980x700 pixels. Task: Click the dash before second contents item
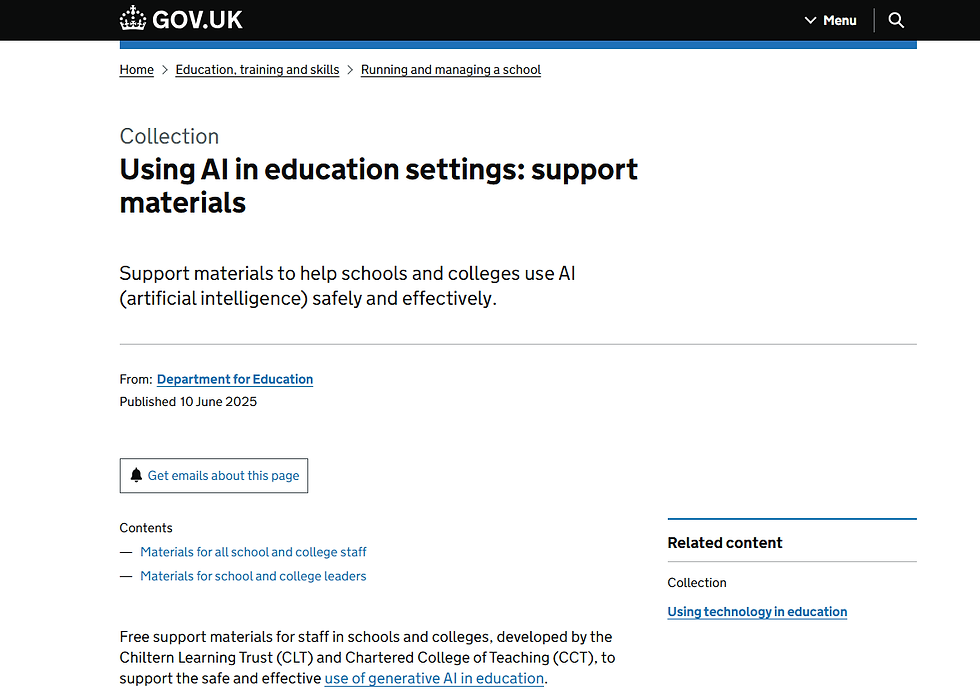pyautogui.click(x=126, y=576)
